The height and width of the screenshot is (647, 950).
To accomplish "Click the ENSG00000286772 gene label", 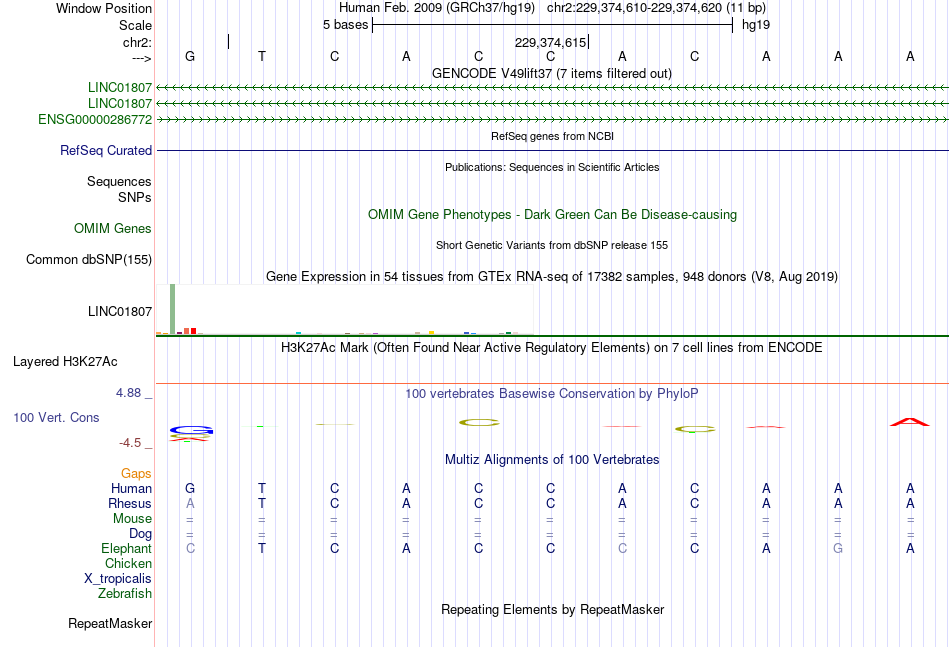I will coord(95,119).
